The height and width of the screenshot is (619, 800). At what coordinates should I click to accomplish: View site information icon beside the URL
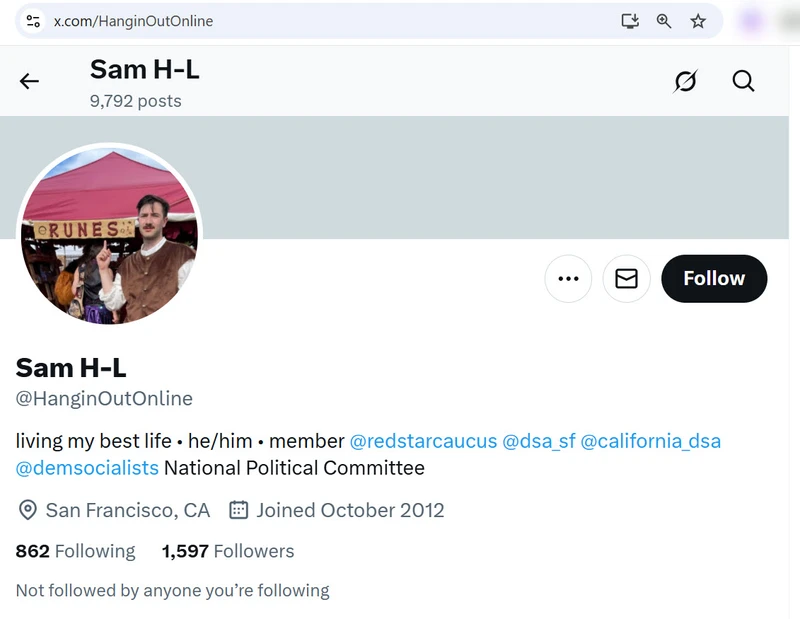click(x=33, y=21)
